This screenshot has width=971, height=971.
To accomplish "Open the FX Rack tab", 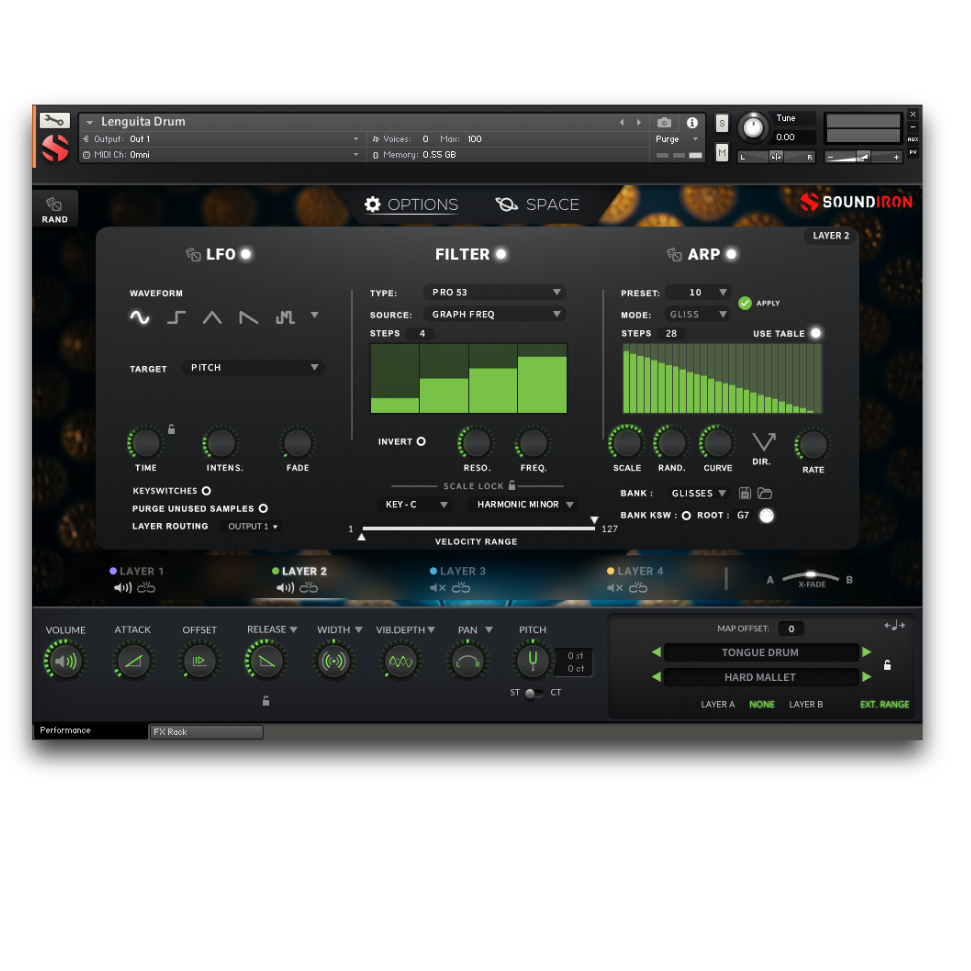I will [205, 732].
